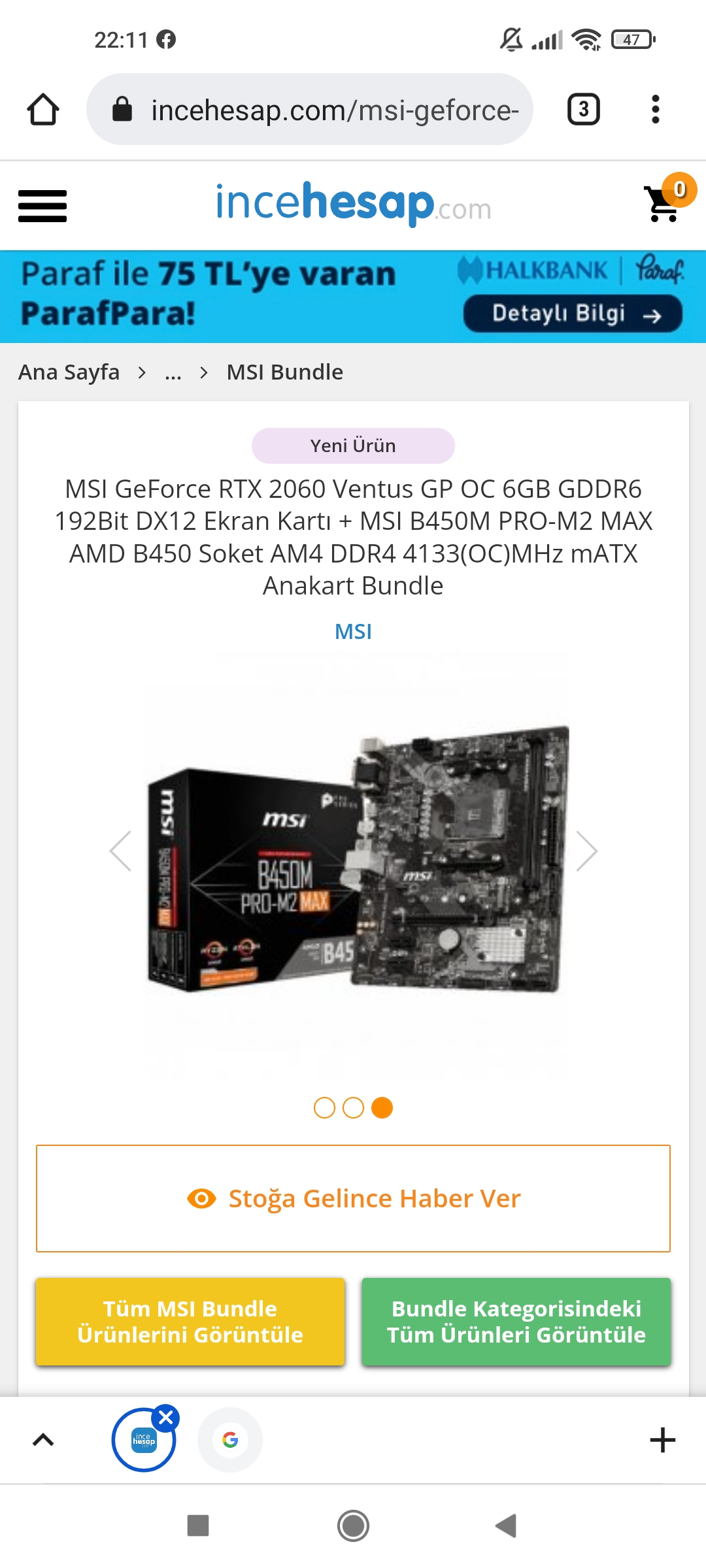Show the previous product image arrow
This screenshot has height=1568, width=706.
coord(120,851)
